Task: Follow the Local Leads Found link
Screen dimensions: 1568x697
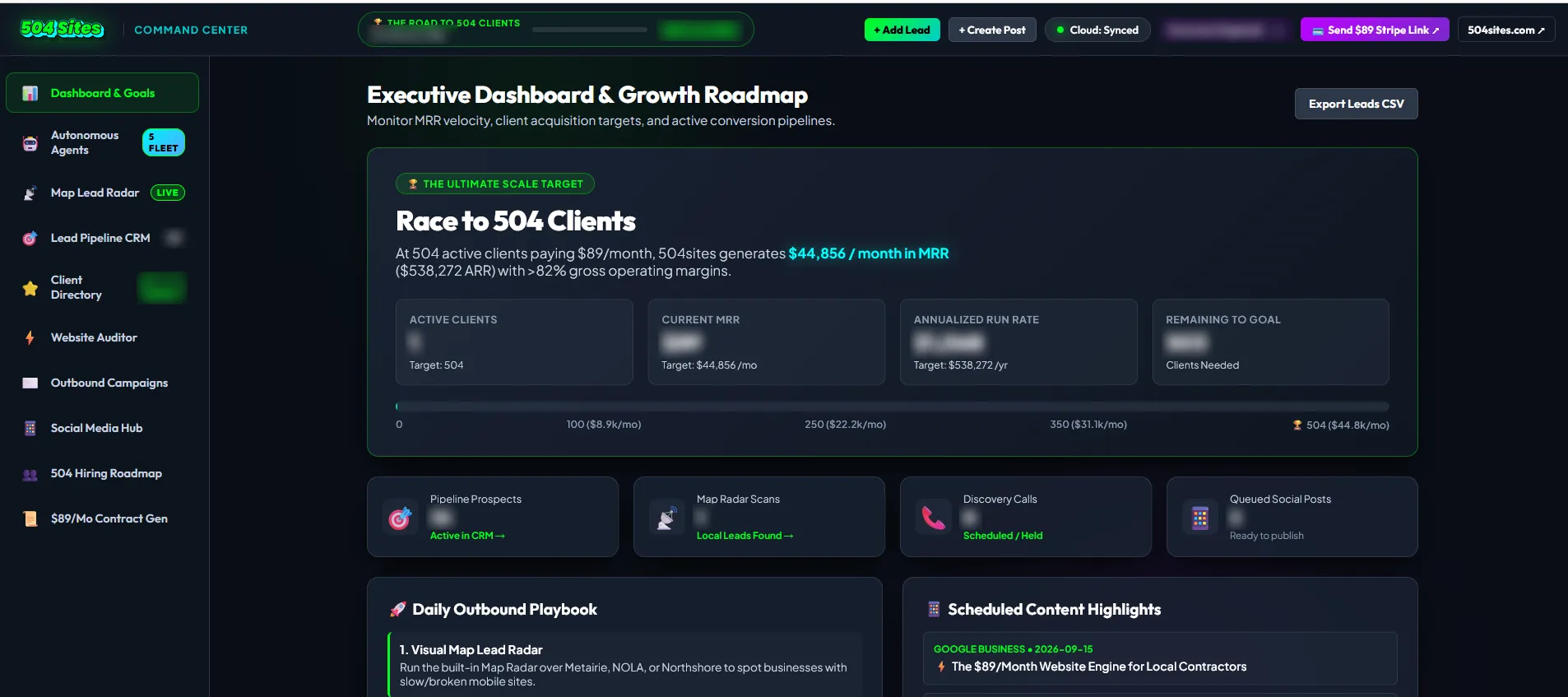Action: [745, 536]
